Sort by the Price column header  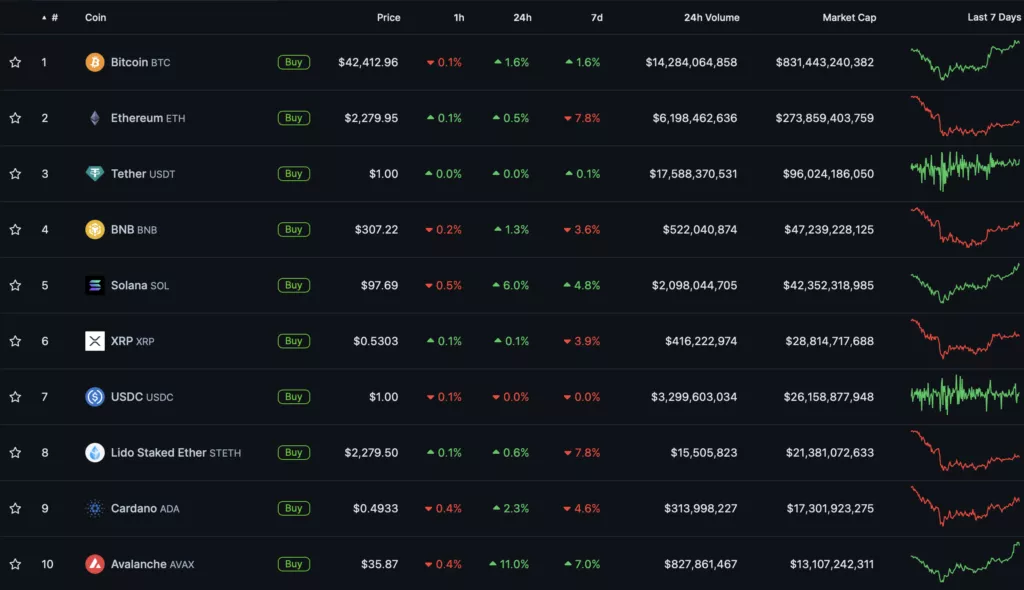click(389, 18)
